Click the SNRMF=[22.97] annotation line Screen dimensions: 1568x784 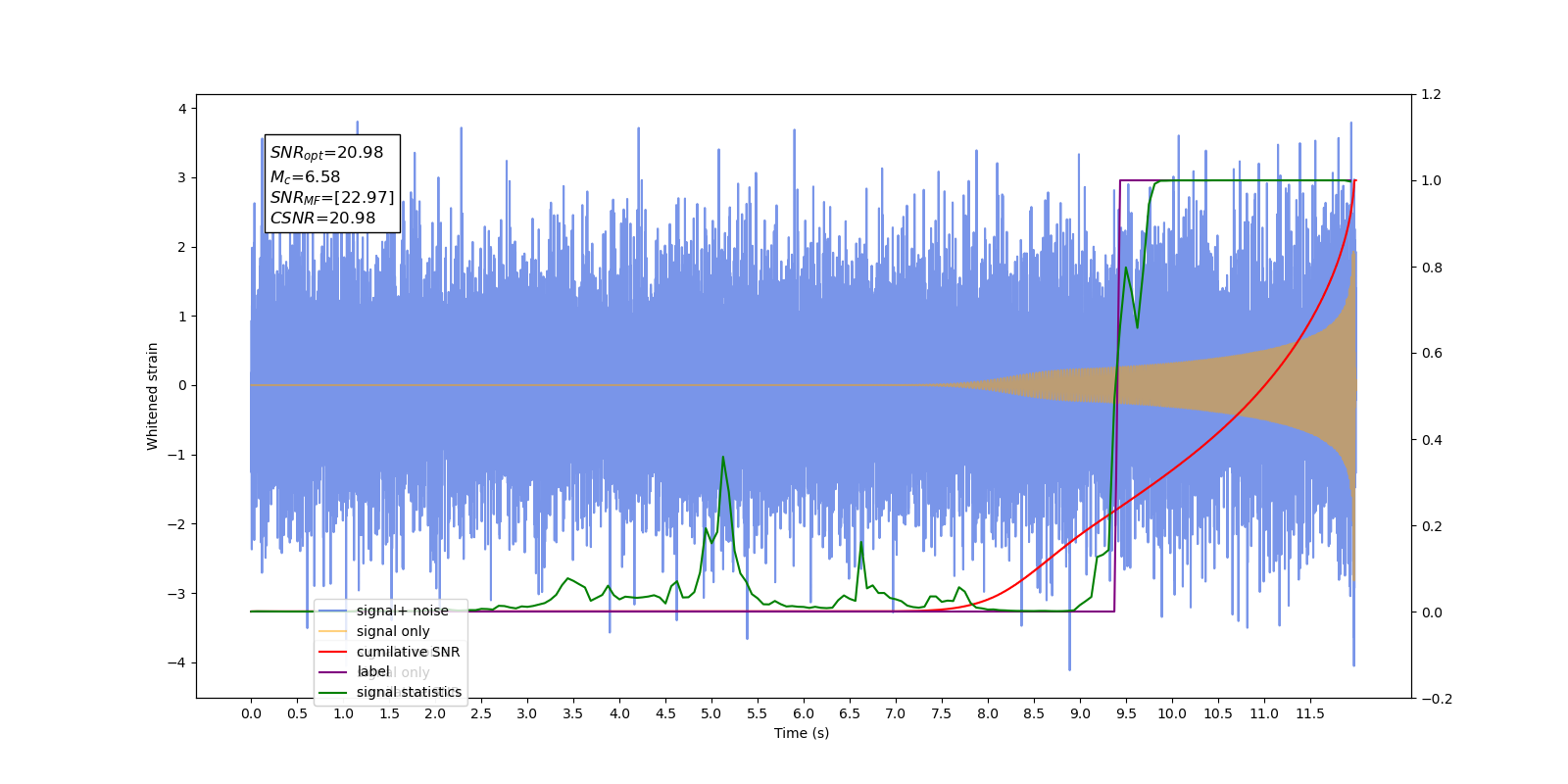332,198
